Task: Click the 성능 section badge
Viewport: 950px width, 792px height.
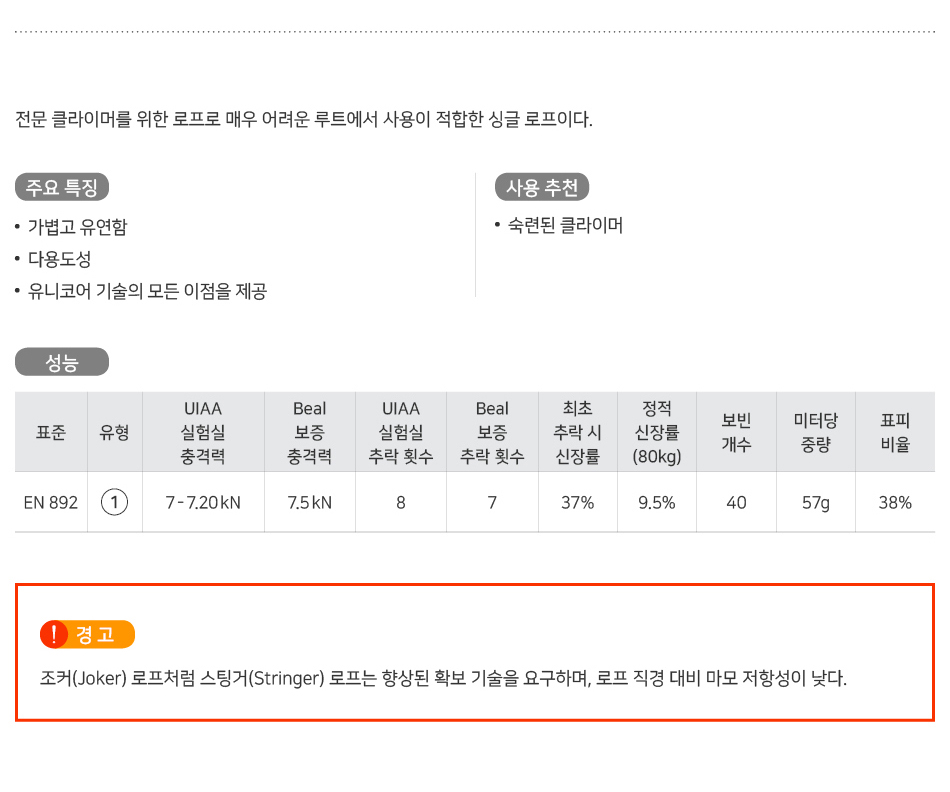Action: [x=62, y=362]
